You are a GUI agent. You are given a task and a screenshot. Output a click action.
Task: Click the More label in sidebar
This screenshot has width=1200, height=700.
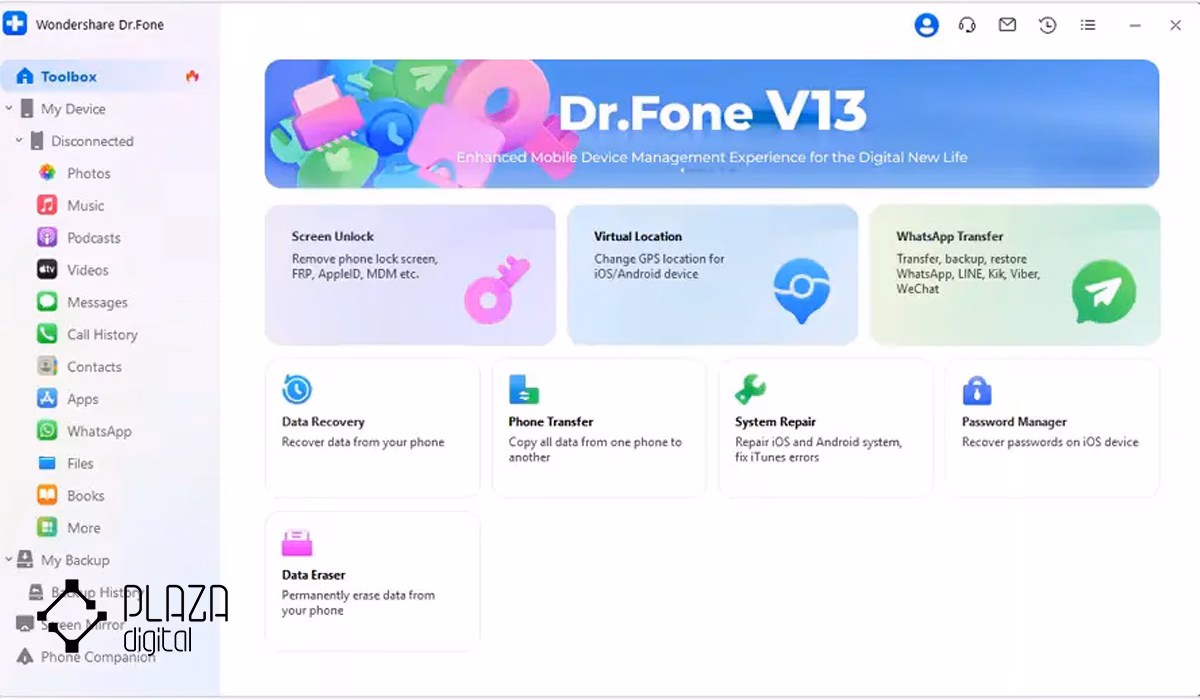tap(84, 527)
